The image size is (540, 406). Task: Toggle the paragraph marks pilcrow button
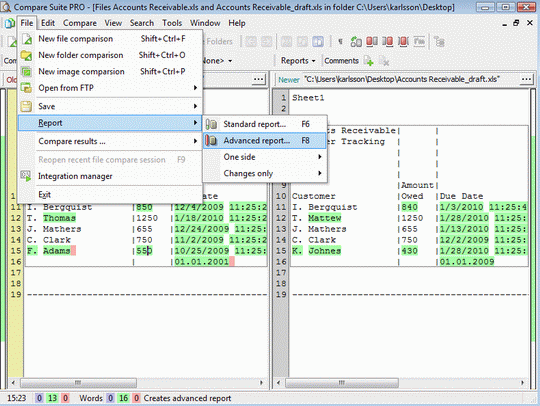click(x=340, y=42)
